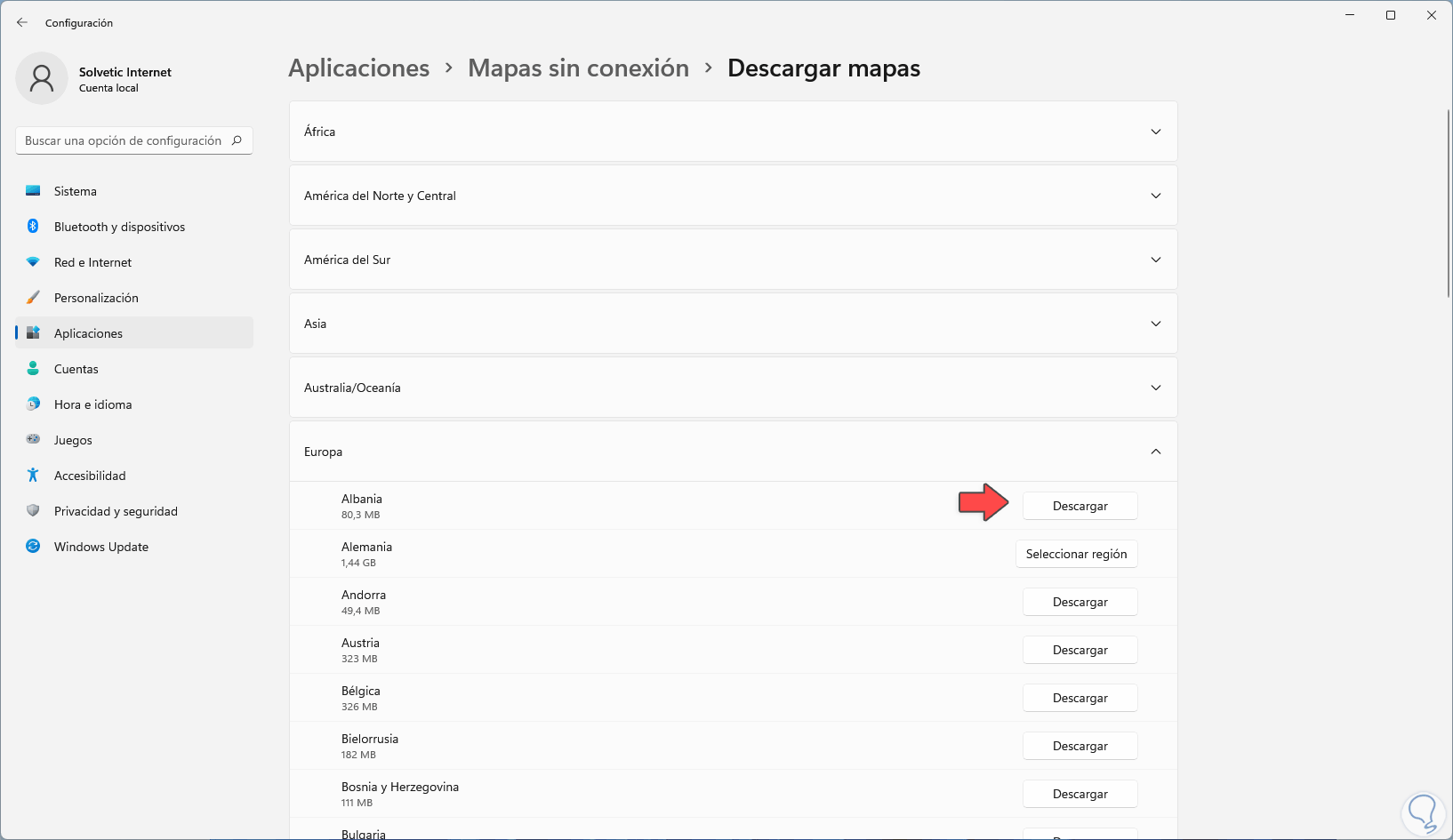Click the Personalización paintbrush icon
Screen dimensions: 1453x840
tap(33, 298)
